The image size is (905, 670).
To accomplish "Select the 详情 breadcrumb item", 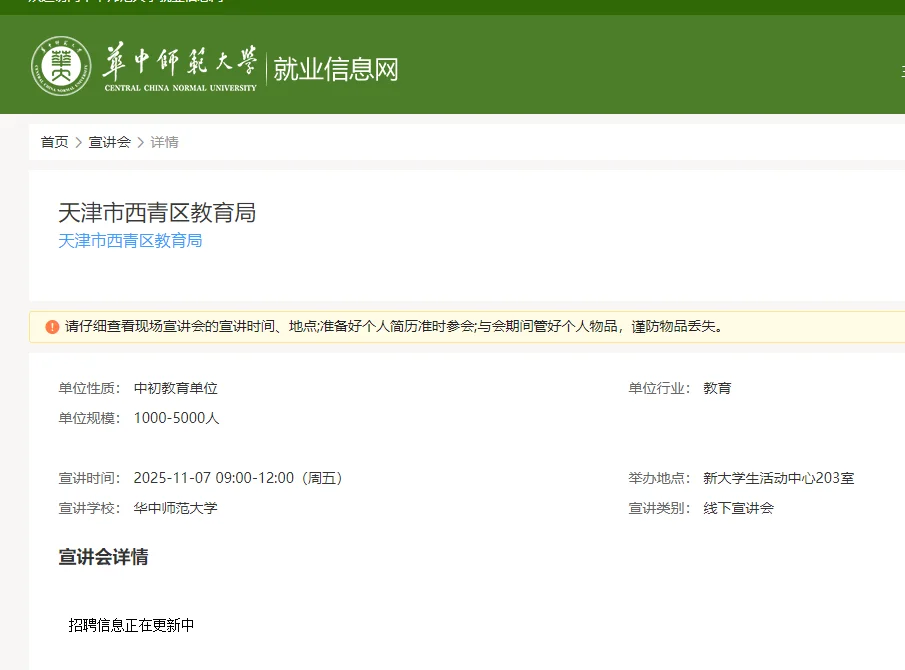I will point(163,142).
